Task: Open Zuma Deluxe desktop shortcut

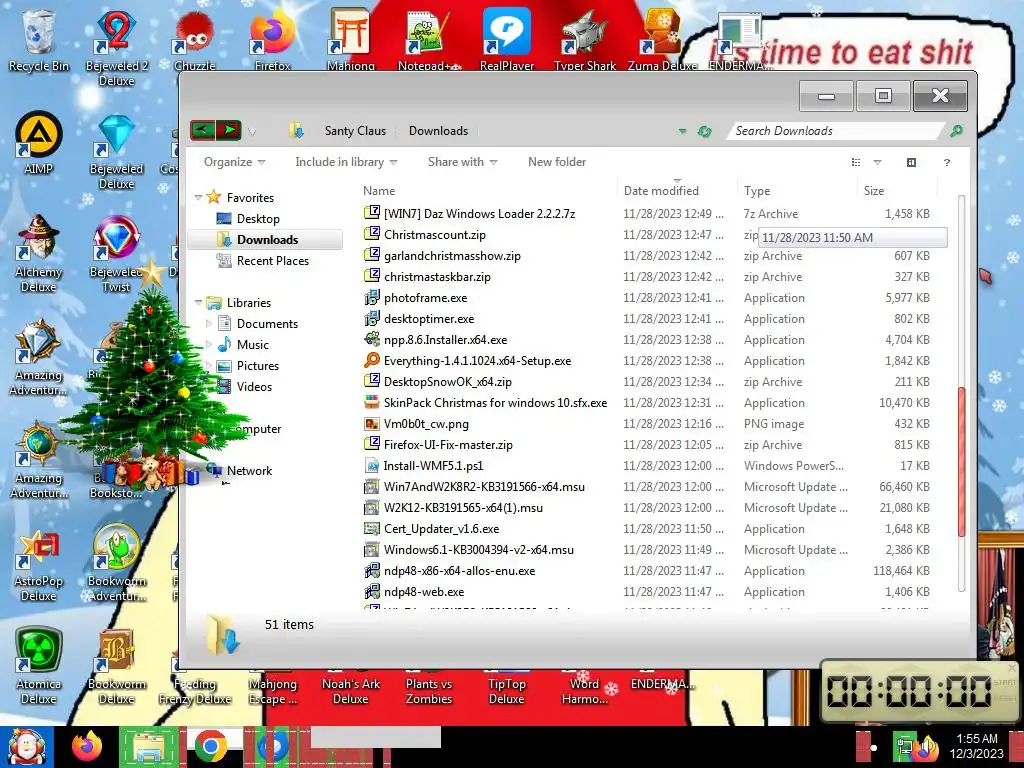Action: 662,40
